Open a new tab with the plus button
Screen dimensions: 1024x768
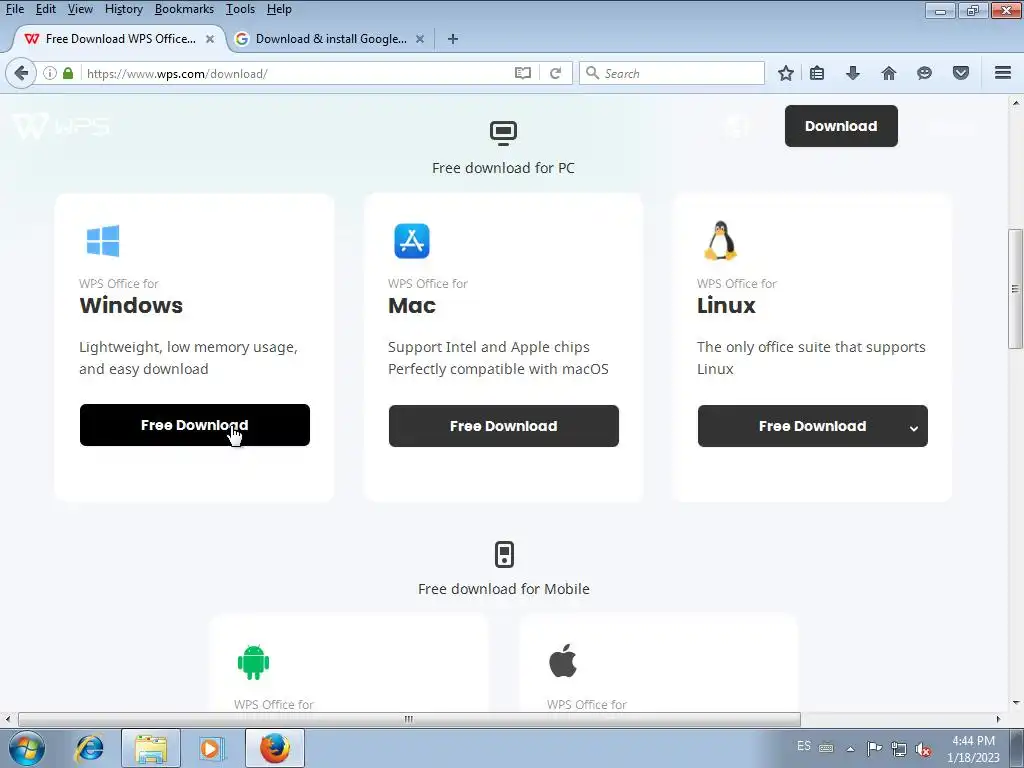(453, 39)
